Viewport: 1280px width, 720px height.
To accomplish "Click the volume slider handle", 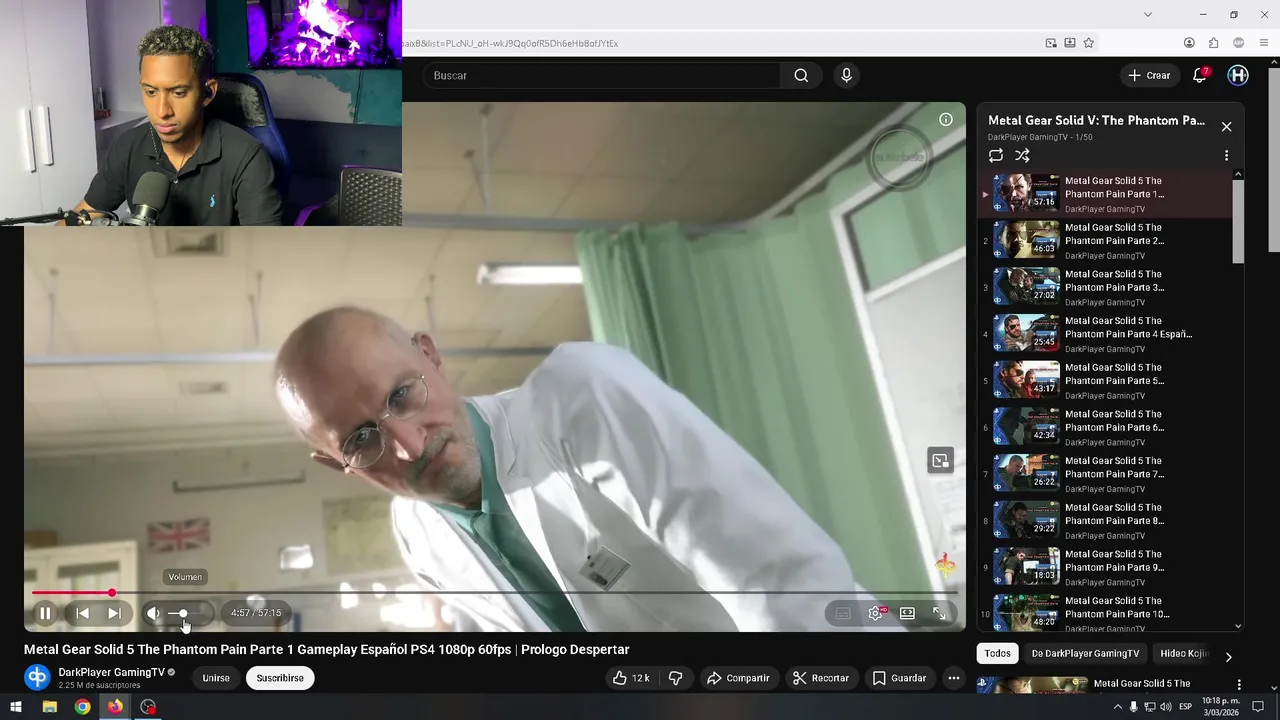I will pyautogui.click(x=183, y=613).
